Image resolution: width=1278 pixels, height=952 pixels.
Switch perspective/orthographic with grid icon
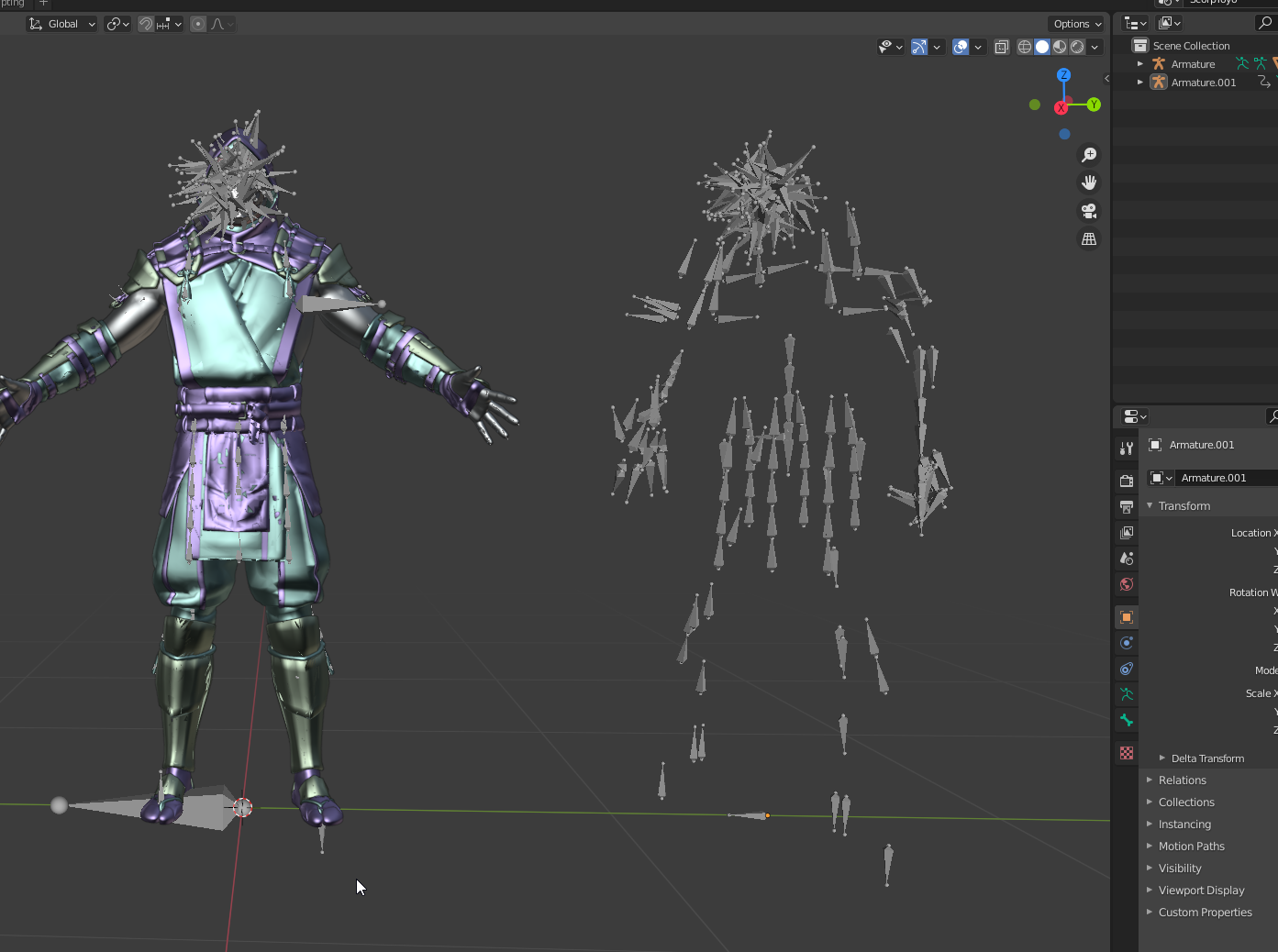coord(1089,238)
